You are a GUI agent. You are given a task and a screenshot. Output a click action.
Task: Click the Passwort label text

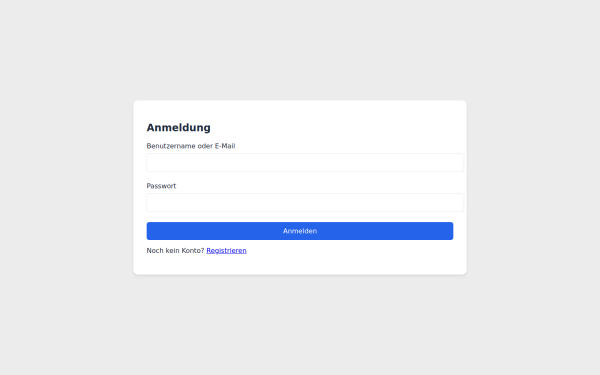pos(161,186)
